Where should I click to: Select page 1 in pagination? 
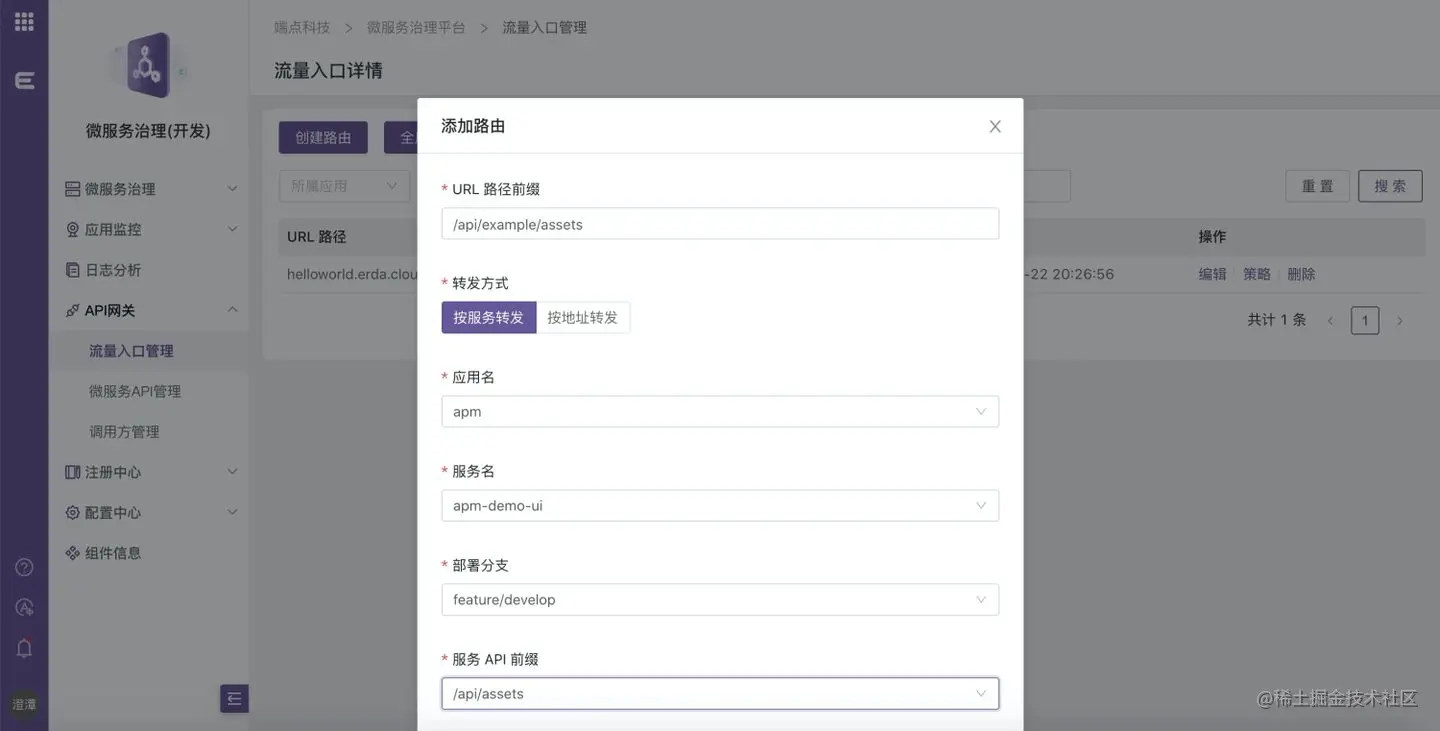coord(1365,320)
